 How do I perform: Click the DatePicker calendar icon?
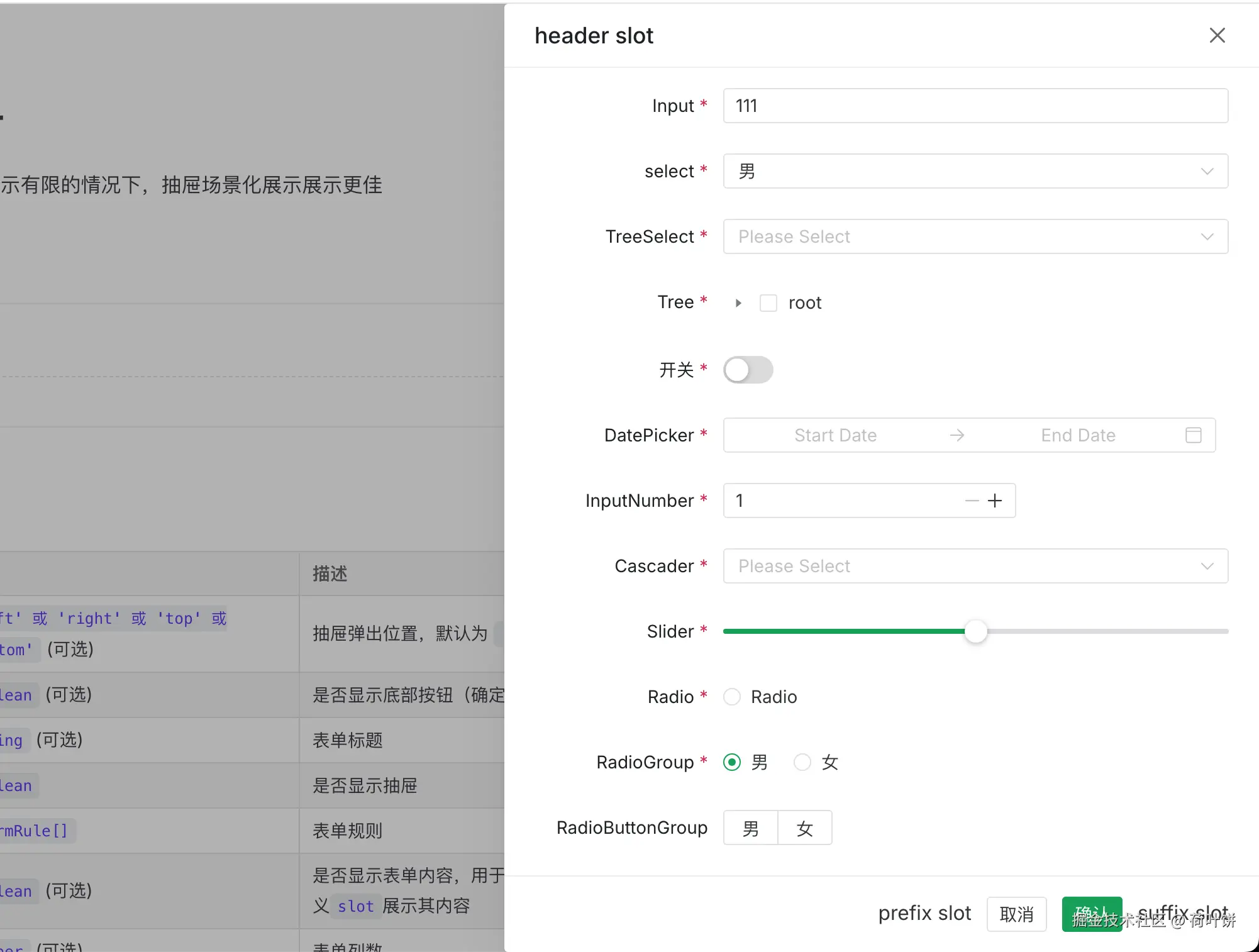pyautogui.click(x=1193, y=435)
